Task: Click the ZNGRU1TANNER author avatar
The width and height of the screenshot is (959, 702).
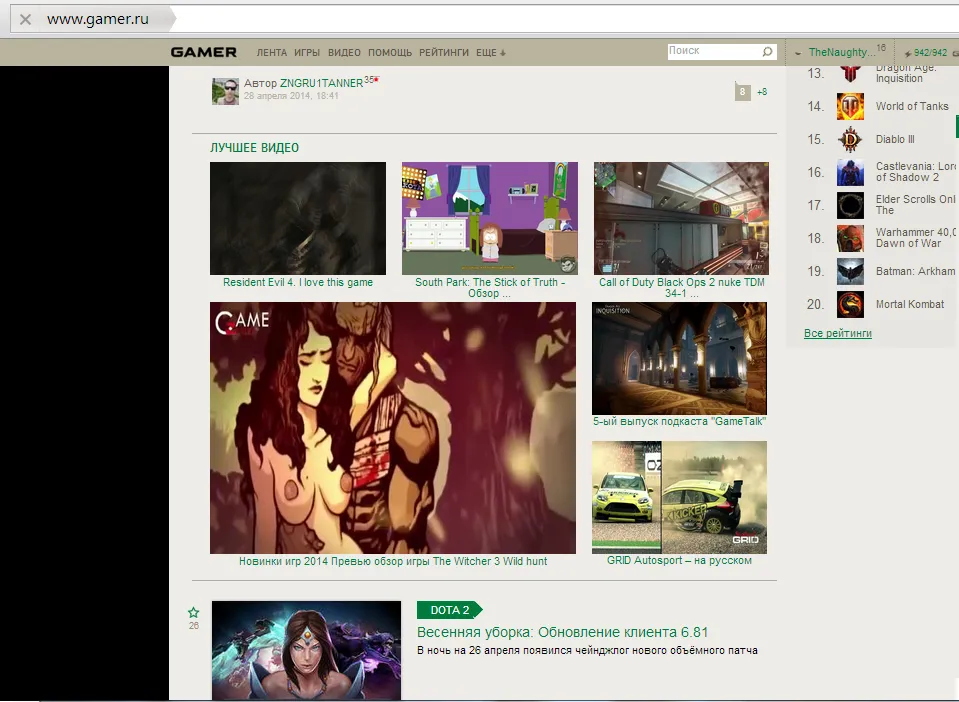Action: tap(225, 91)
